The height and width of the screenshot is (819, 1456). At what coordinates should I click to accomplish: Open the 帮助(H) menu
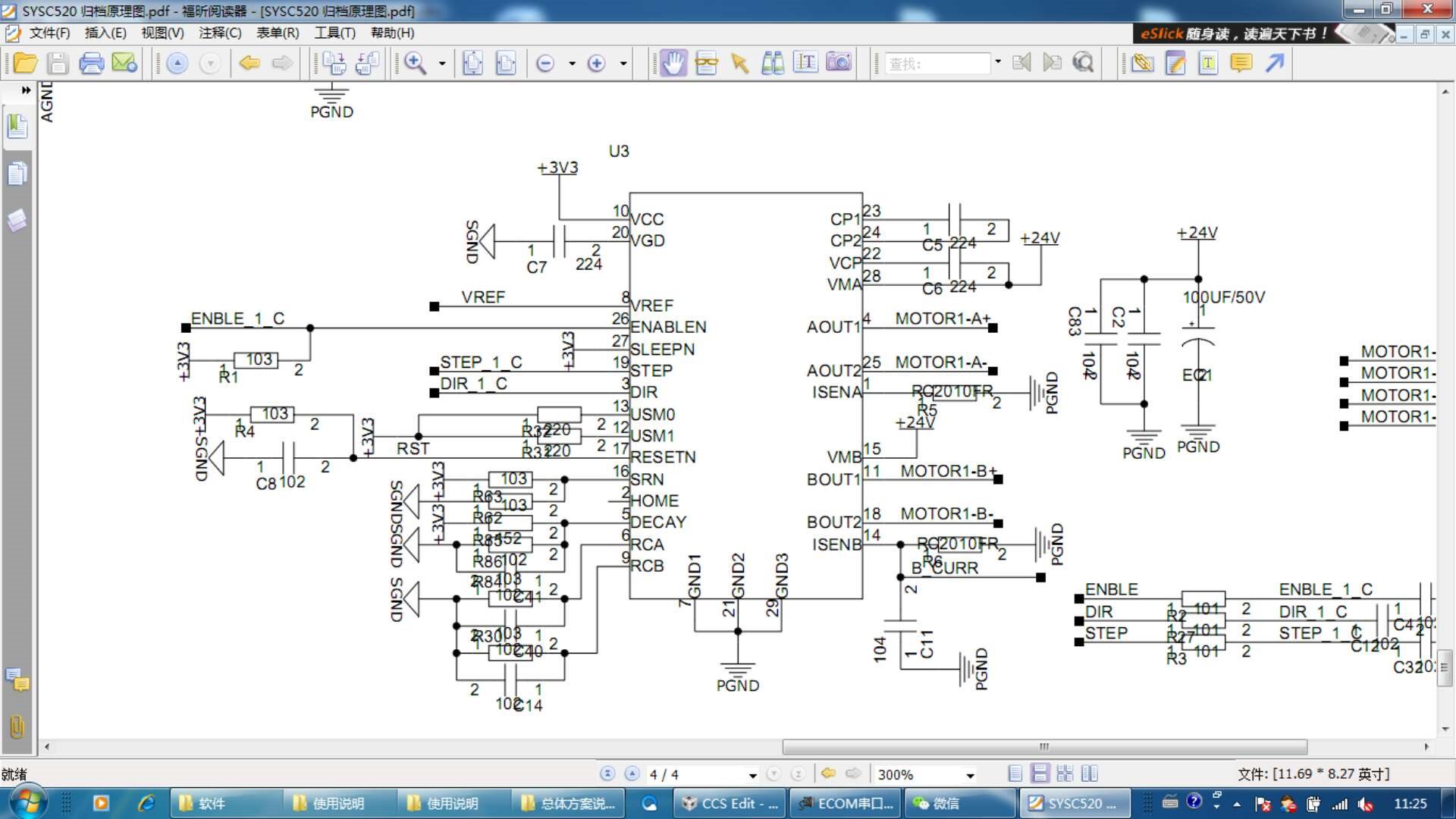[x=392, y=33]
